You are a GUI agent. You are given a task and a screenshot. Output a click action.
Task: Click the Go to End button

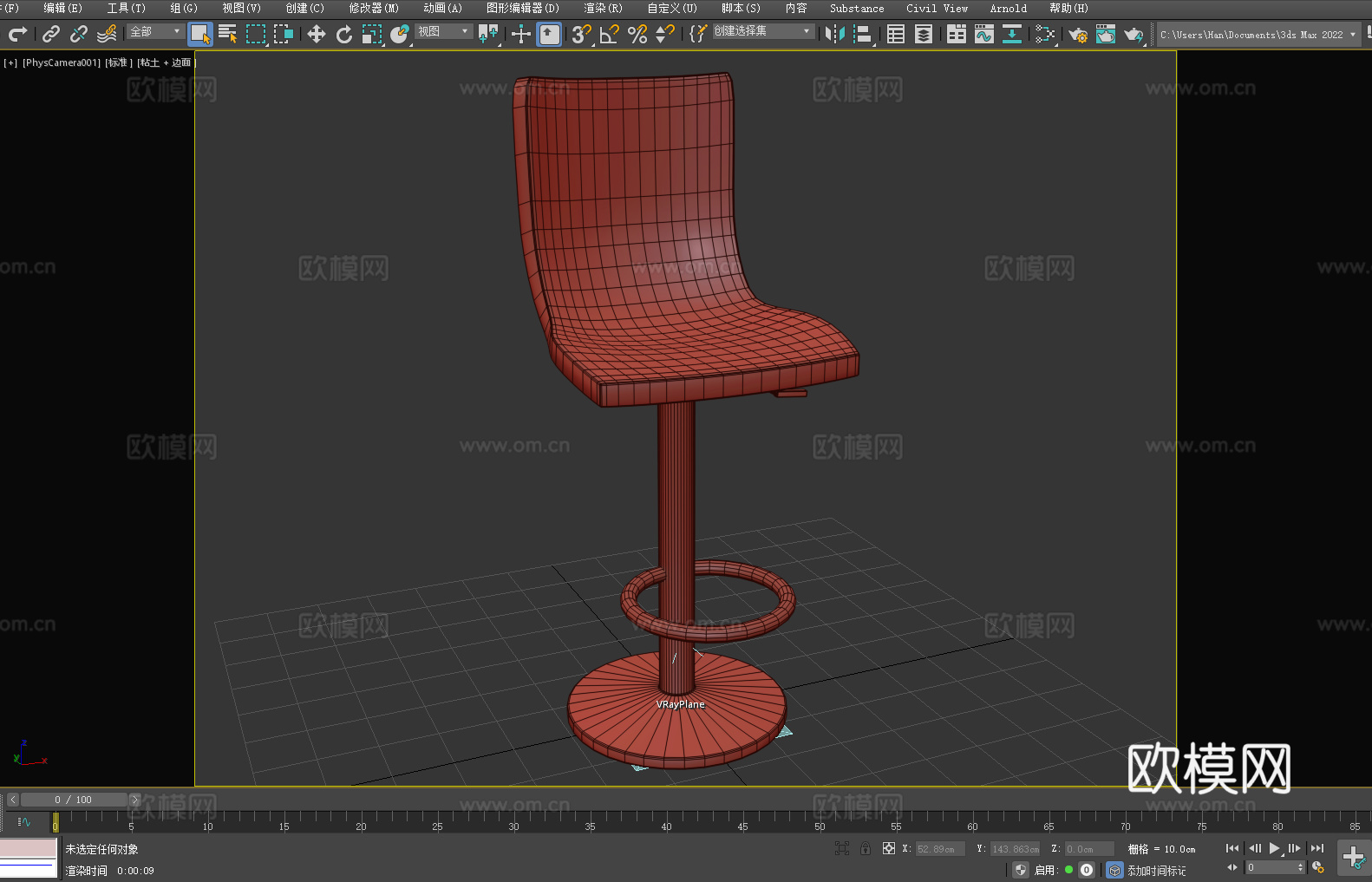[1317, 848]
